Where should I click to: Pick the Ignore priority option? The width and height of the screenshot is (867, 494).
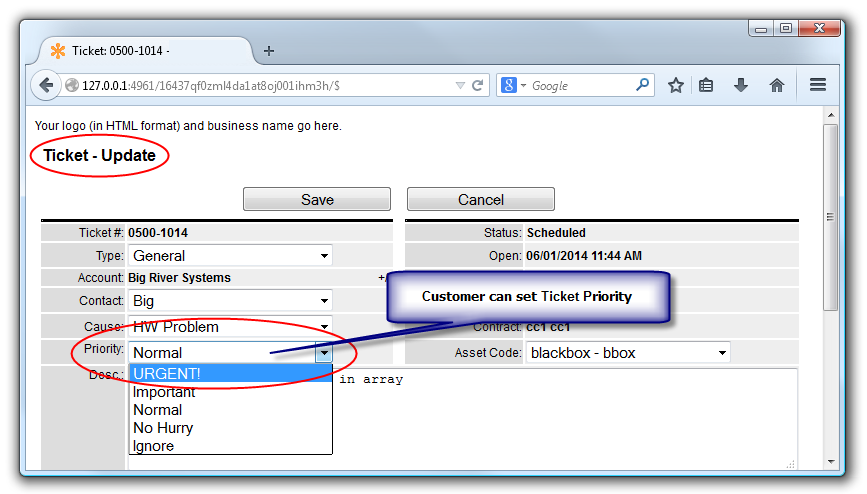click(x=230, y=446)
